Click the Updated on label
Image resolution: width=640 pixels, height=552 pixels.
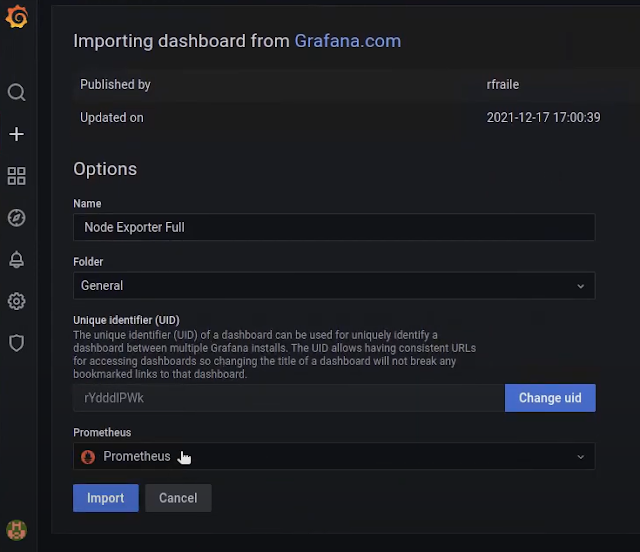point(112,118)
